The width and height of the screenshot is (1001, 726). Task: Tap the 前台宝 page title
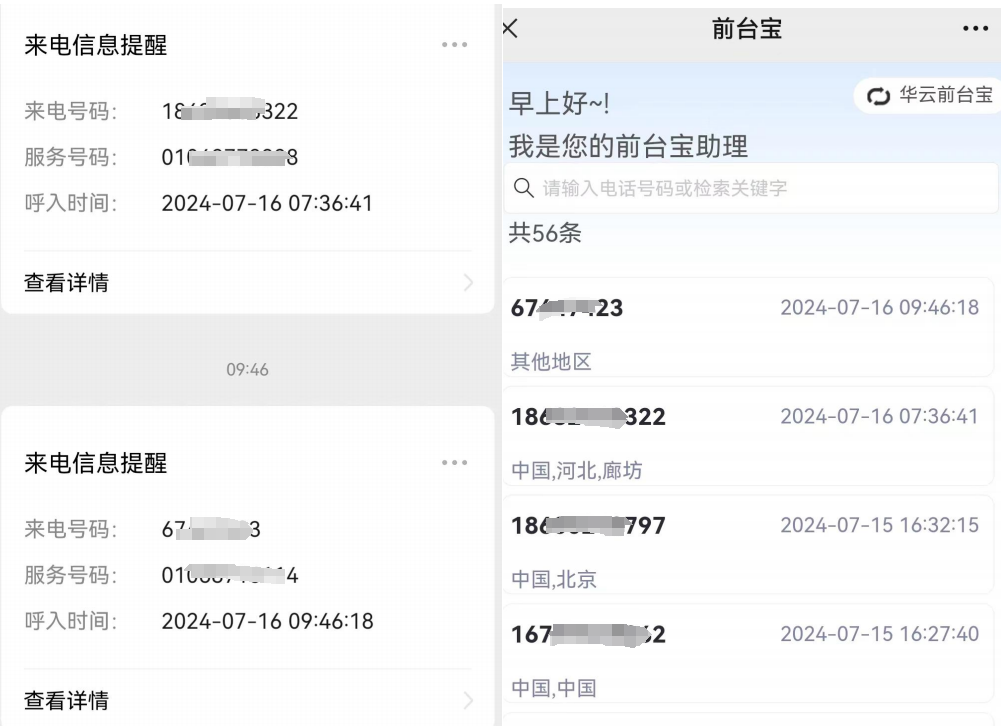coord(747,29)
